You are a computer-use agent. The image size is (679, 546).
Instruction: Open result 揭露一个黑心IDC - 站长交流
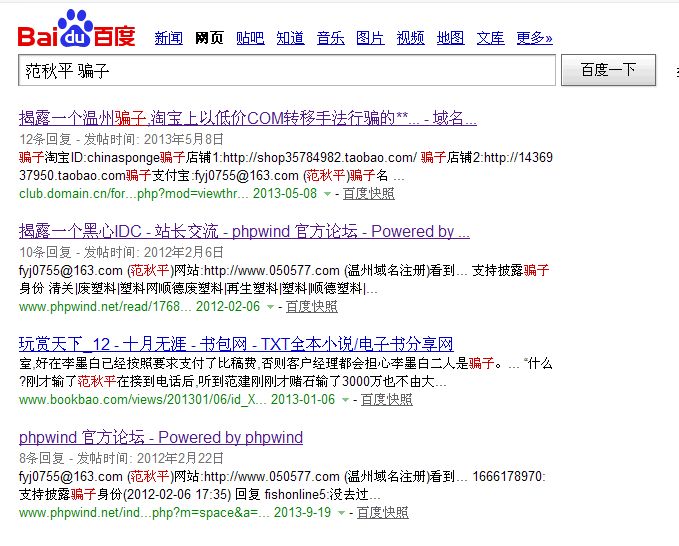244,231
